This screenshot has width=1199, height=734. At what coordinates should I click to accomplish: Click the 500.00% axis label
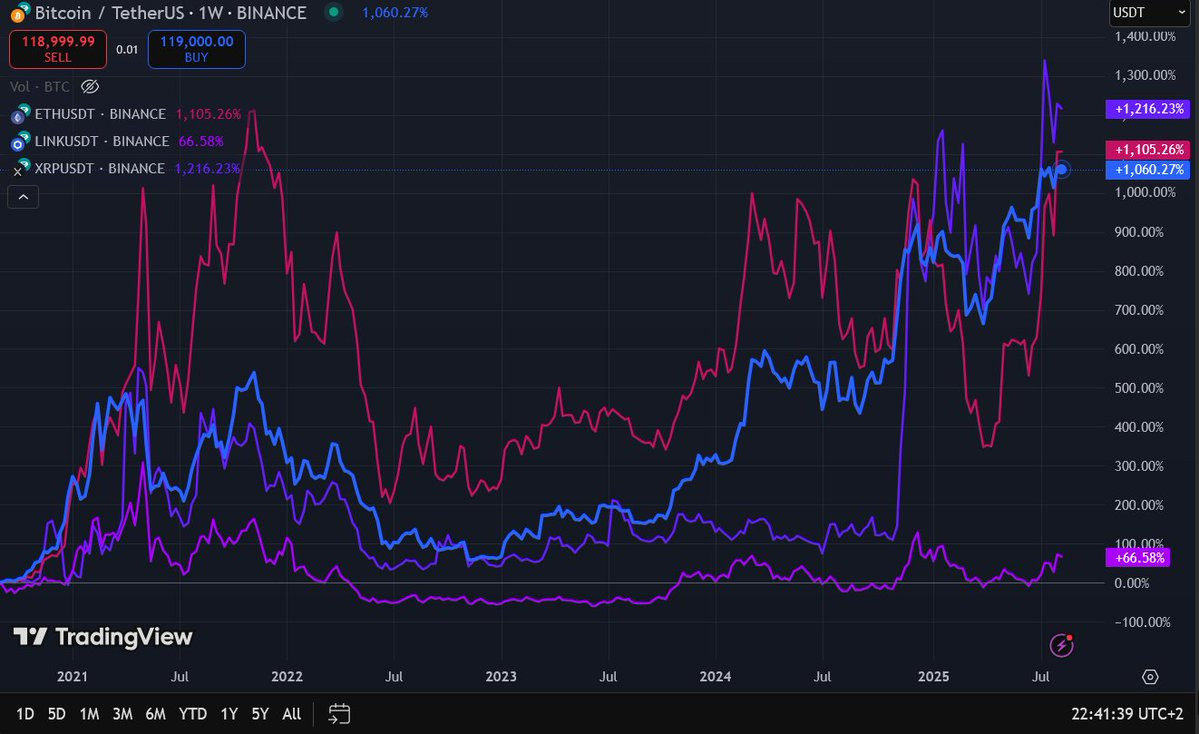[x=1139, y=388]
